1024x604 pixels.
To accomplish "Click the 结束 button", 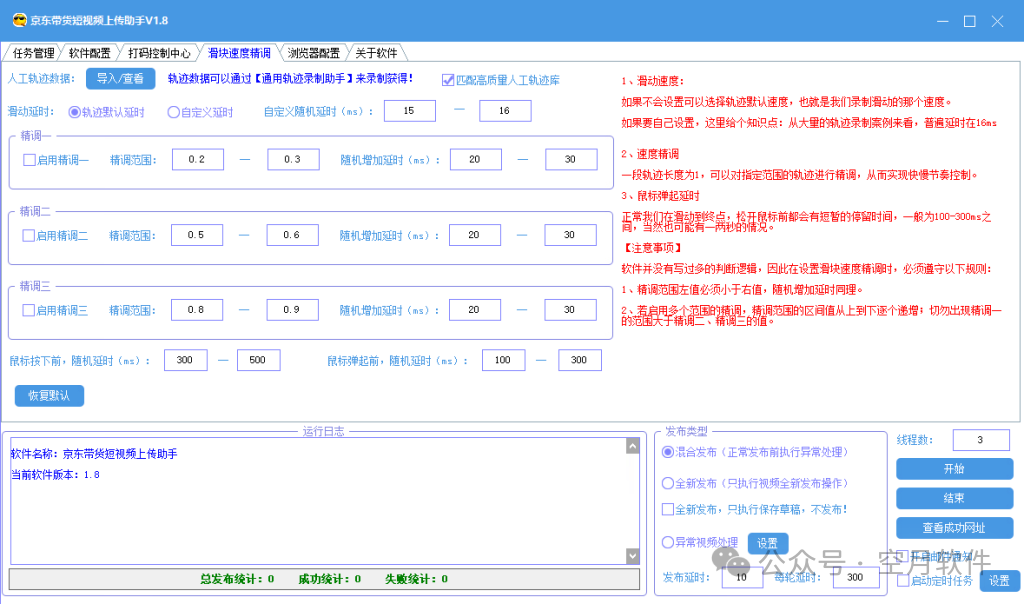I will click(x=954, y=498).
